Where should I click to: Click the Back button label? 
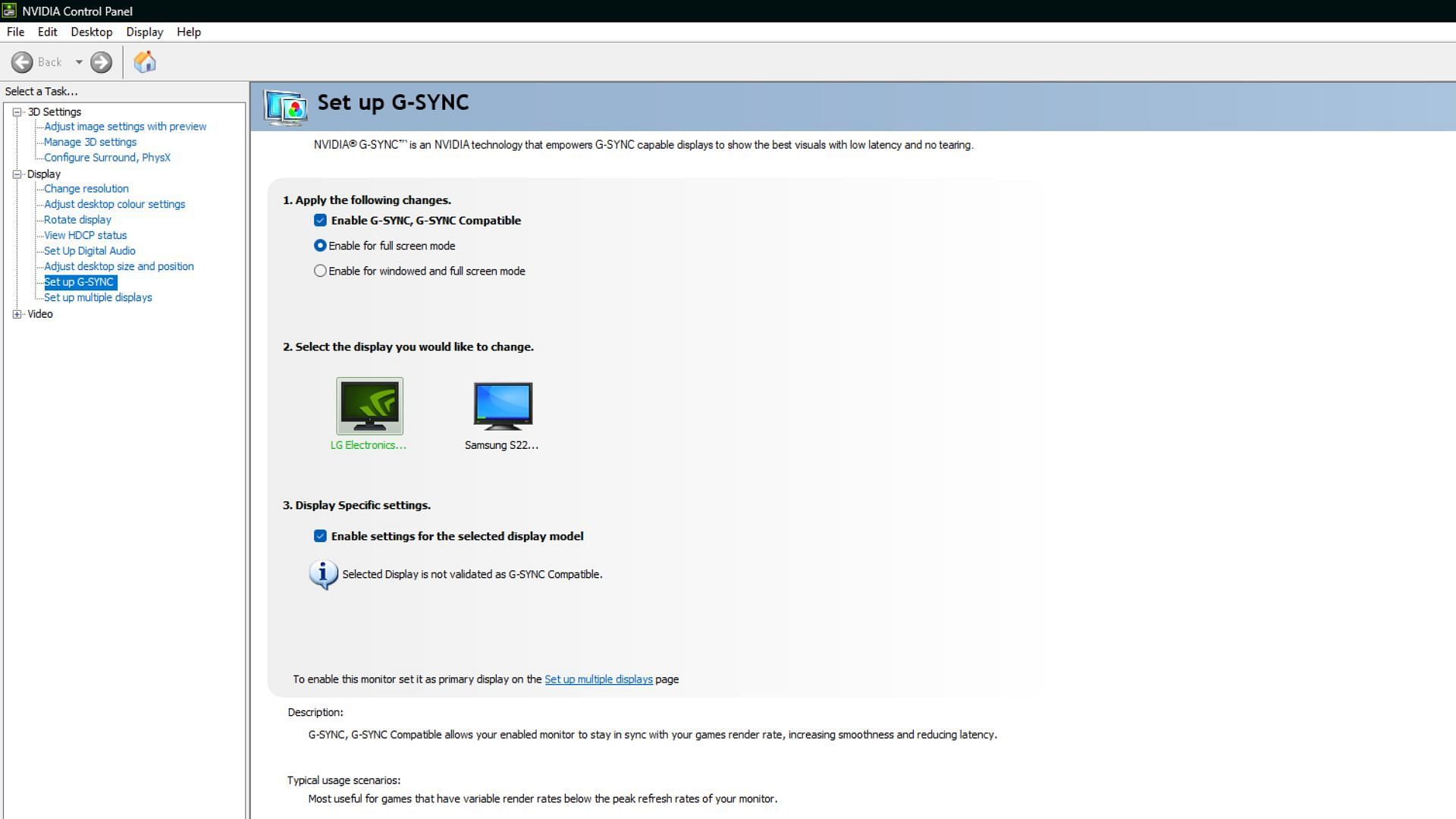(x=50, y=62)
